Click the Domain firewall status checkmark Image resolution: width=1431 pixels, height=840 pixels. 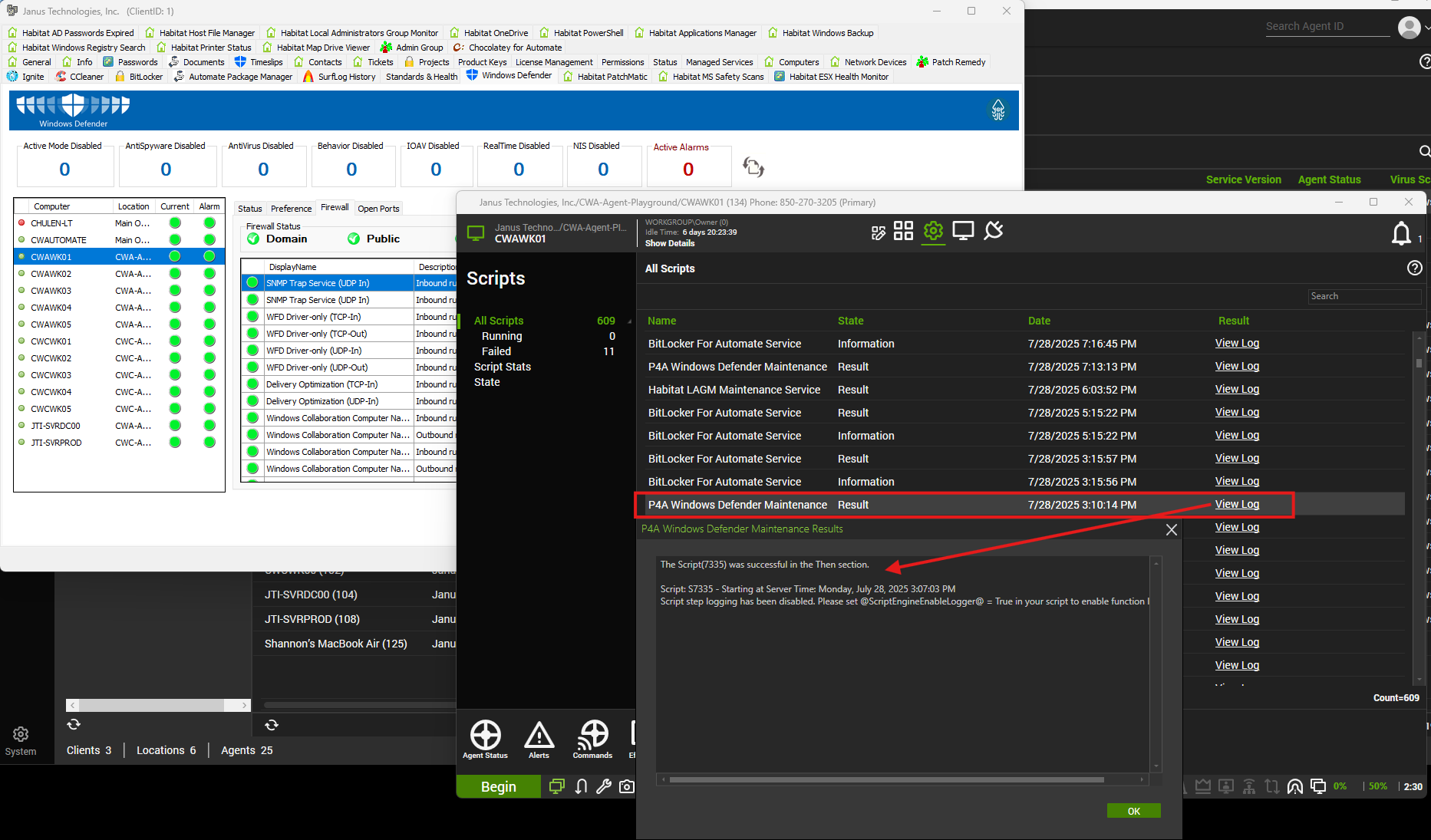click(253, 239)
